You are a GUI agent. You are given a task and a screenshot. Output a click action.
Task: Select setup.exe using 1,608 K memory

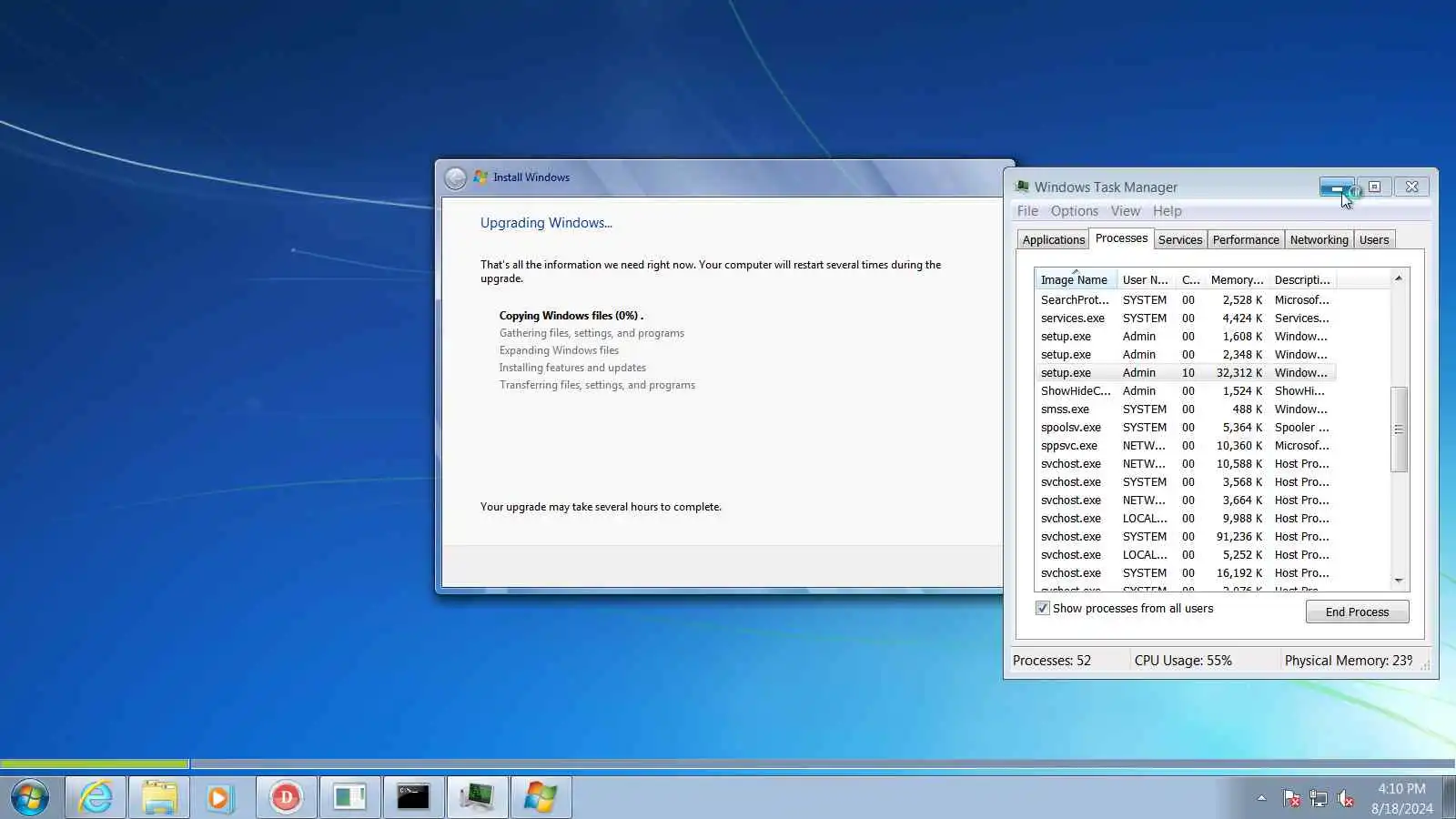pyautogui.click(x=1185, y=336)
